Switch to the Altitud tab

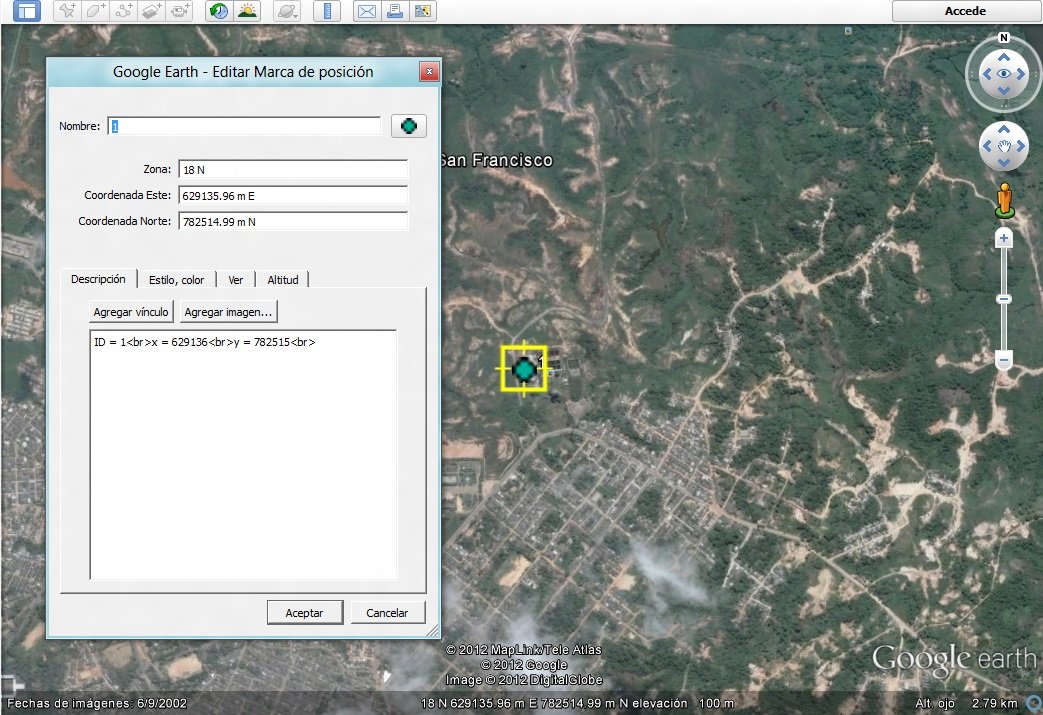tap(283, 280)
